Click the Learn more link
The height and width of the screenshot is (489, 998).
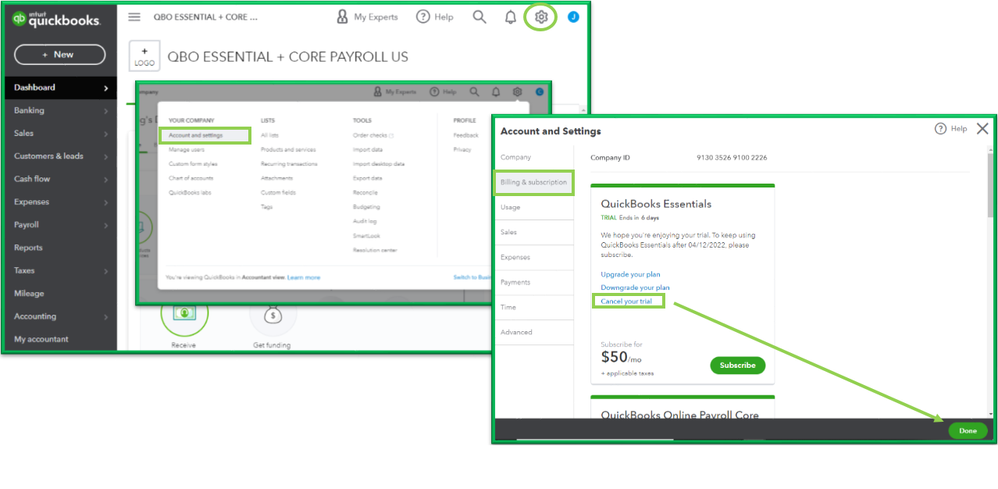click(304, 278)
